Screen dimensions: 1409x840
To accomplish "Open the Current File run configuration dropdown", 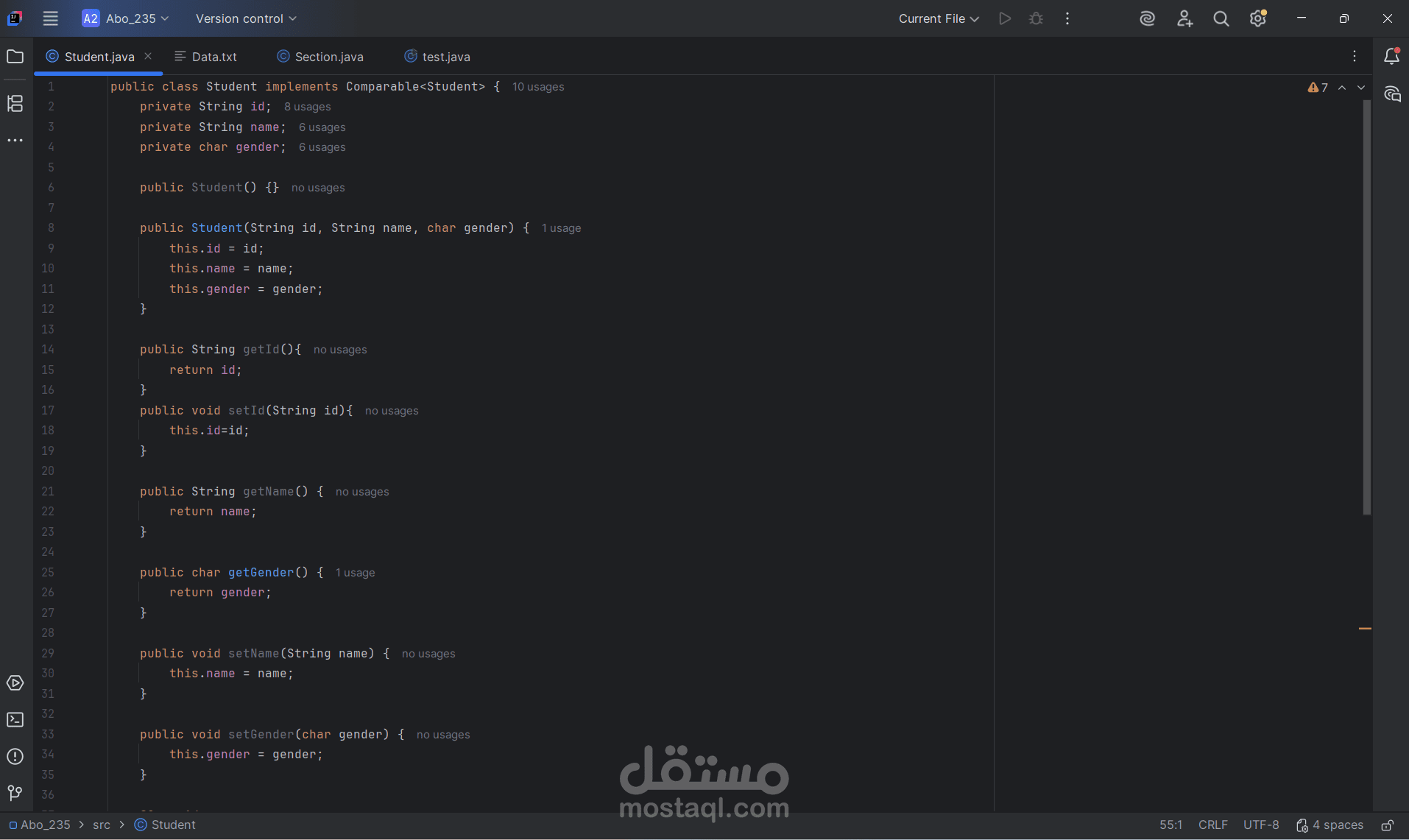I will click(x=939, y=18).
